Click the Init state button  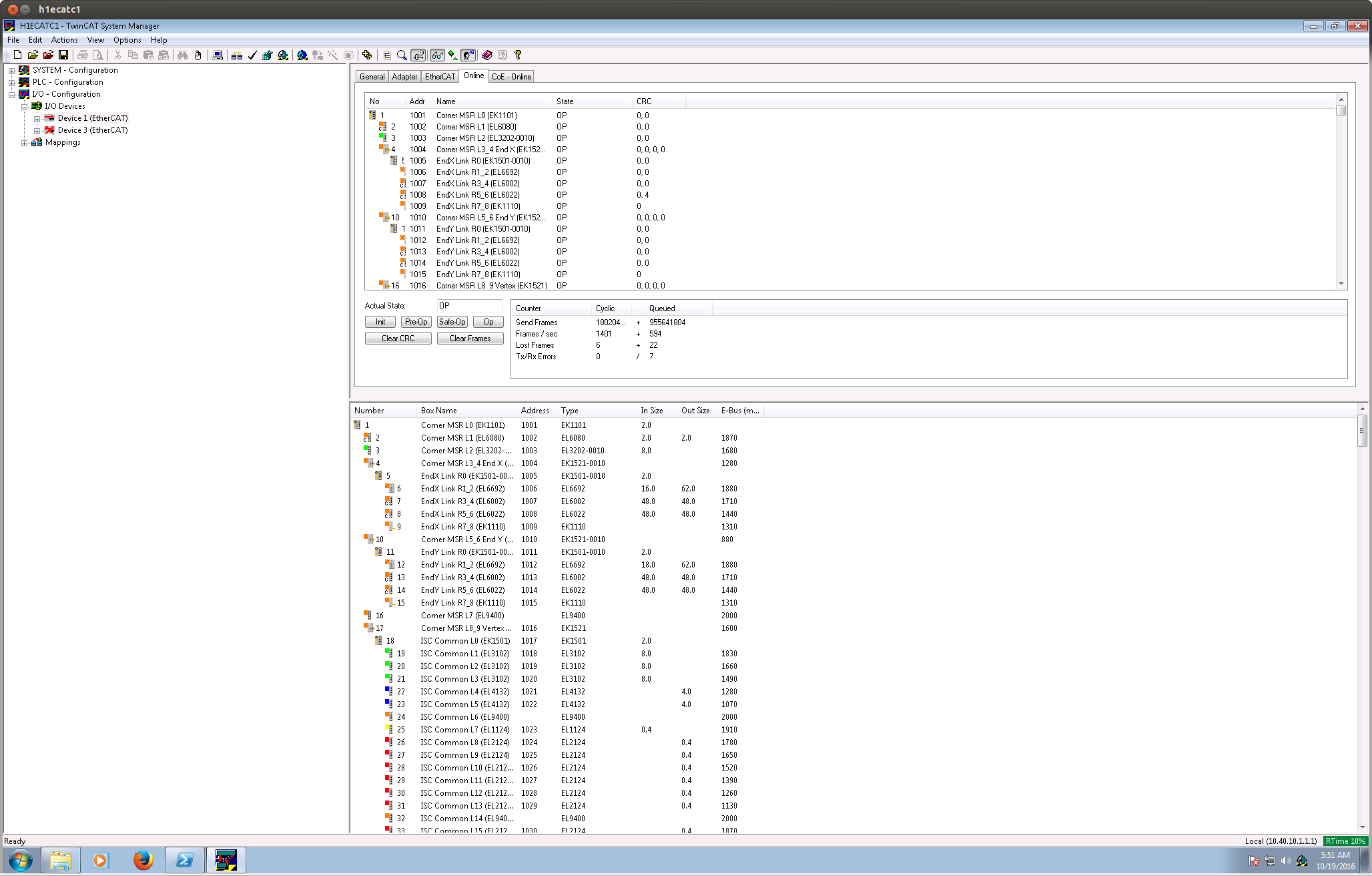380,322
